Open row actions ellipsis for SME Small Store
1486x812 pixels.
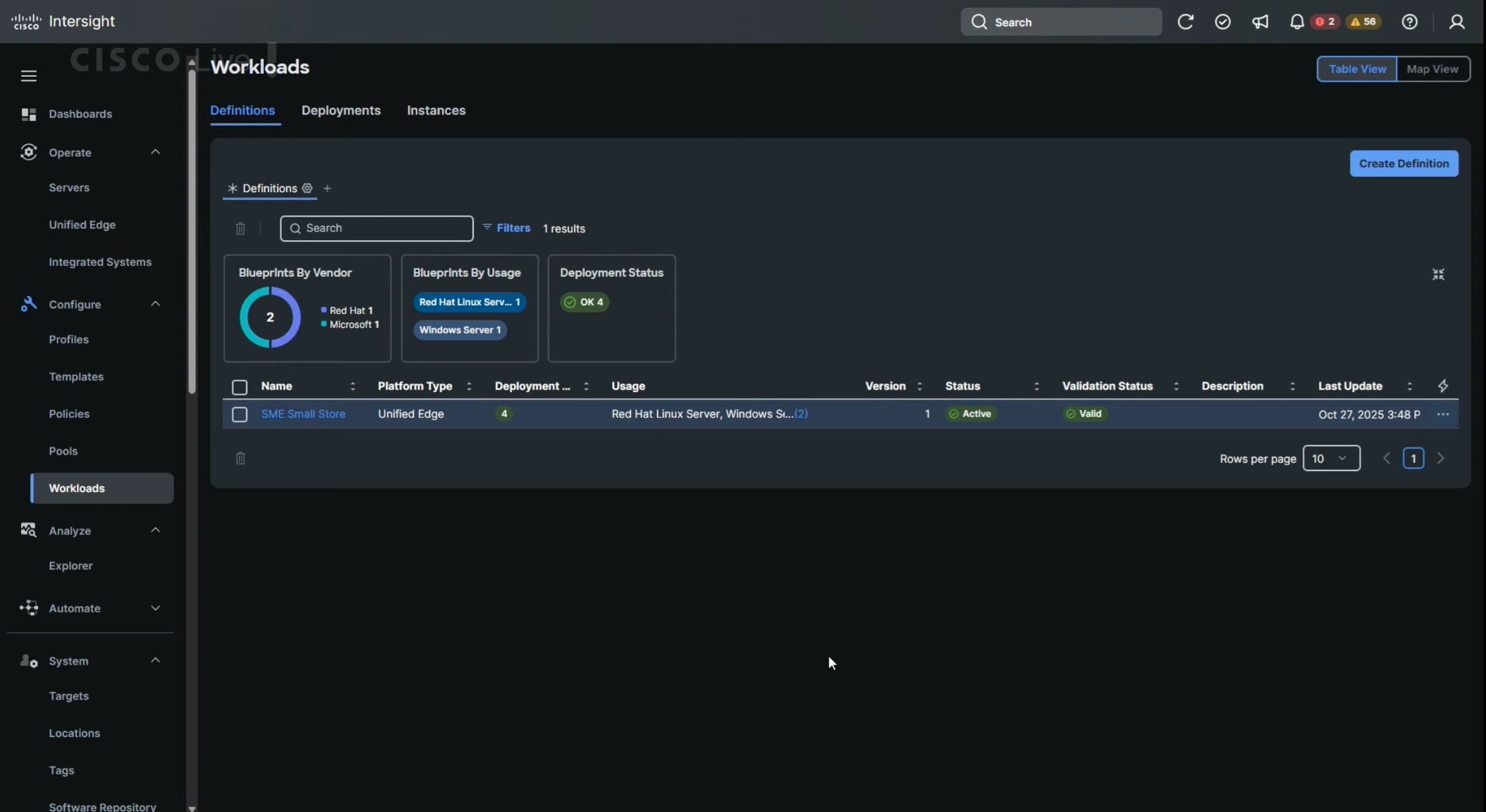[1443, 414]
